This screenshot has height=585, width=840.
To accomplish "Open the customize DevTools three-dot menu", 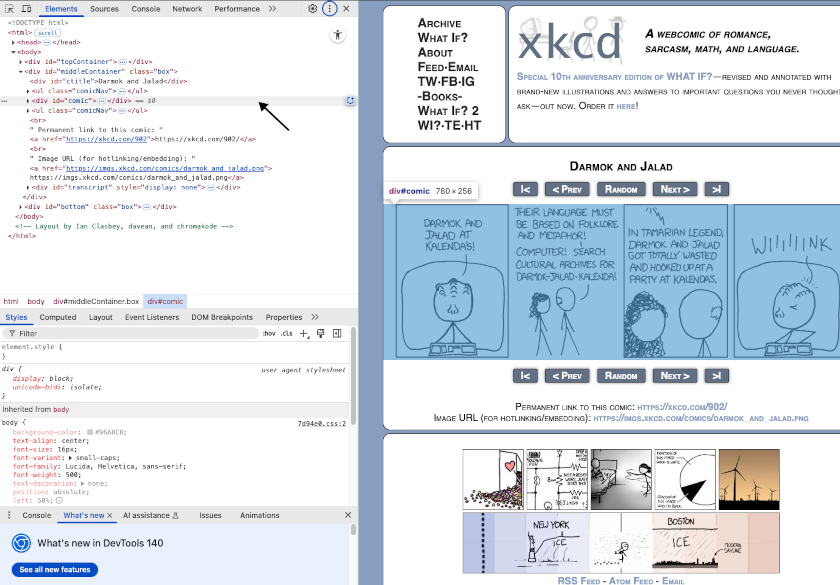I will coord(330,8).
